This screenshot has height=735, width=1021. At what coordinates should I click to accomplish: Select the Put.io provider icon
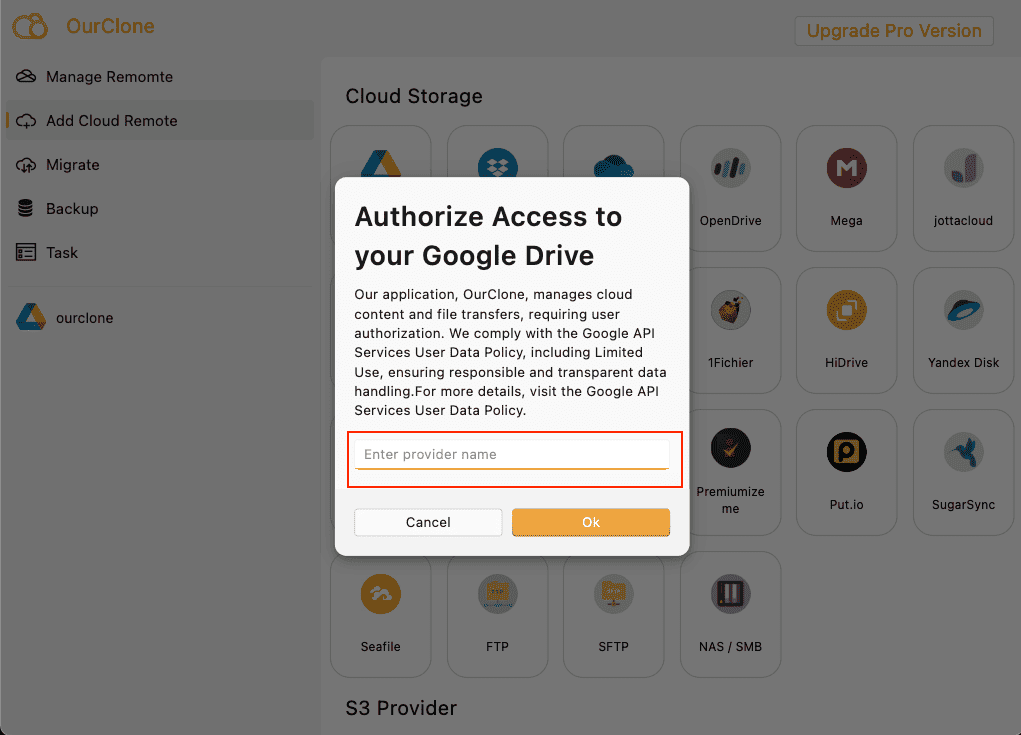846,454
